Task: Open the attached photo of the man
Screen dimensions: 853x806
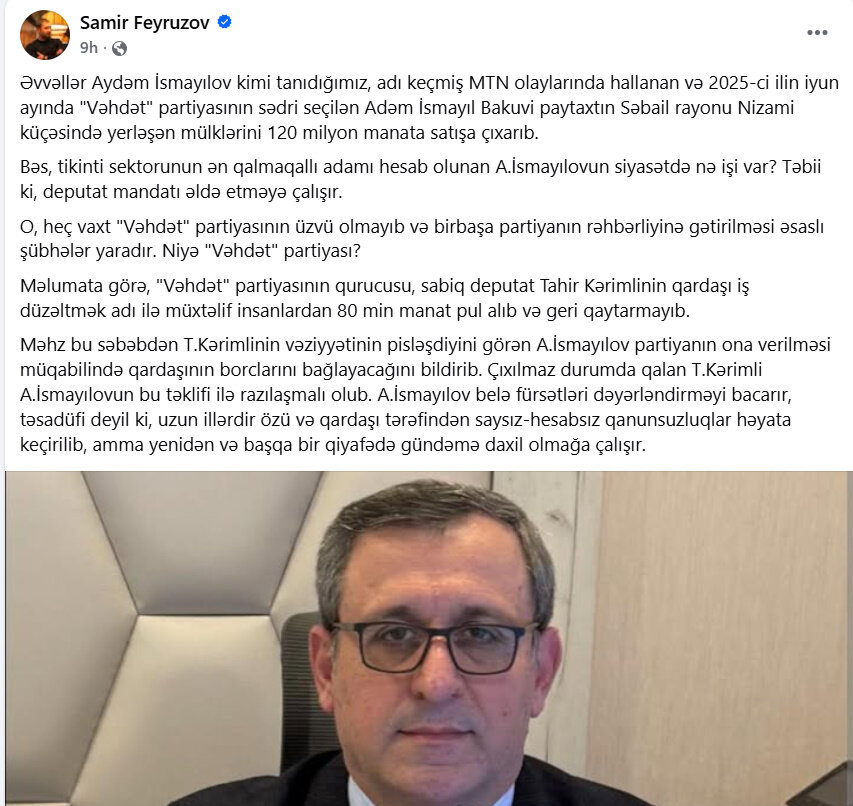Action: pyautogui.click(x=429, y=638)
